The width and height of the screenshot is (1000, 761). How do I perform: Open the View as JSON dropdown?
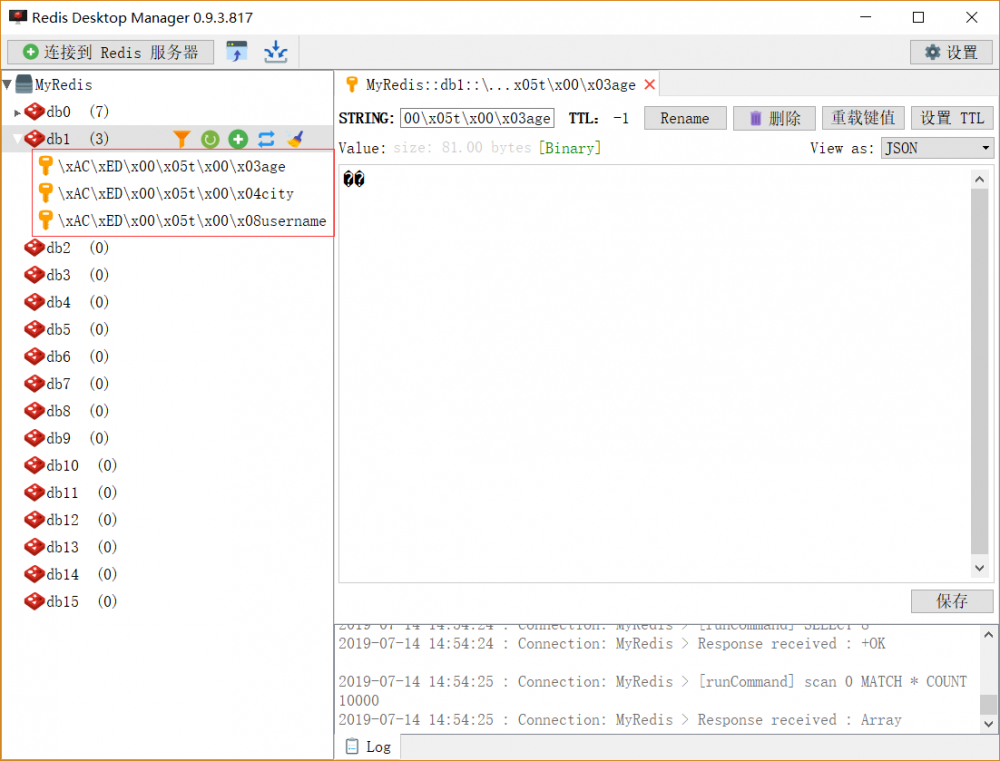point(936,147)
